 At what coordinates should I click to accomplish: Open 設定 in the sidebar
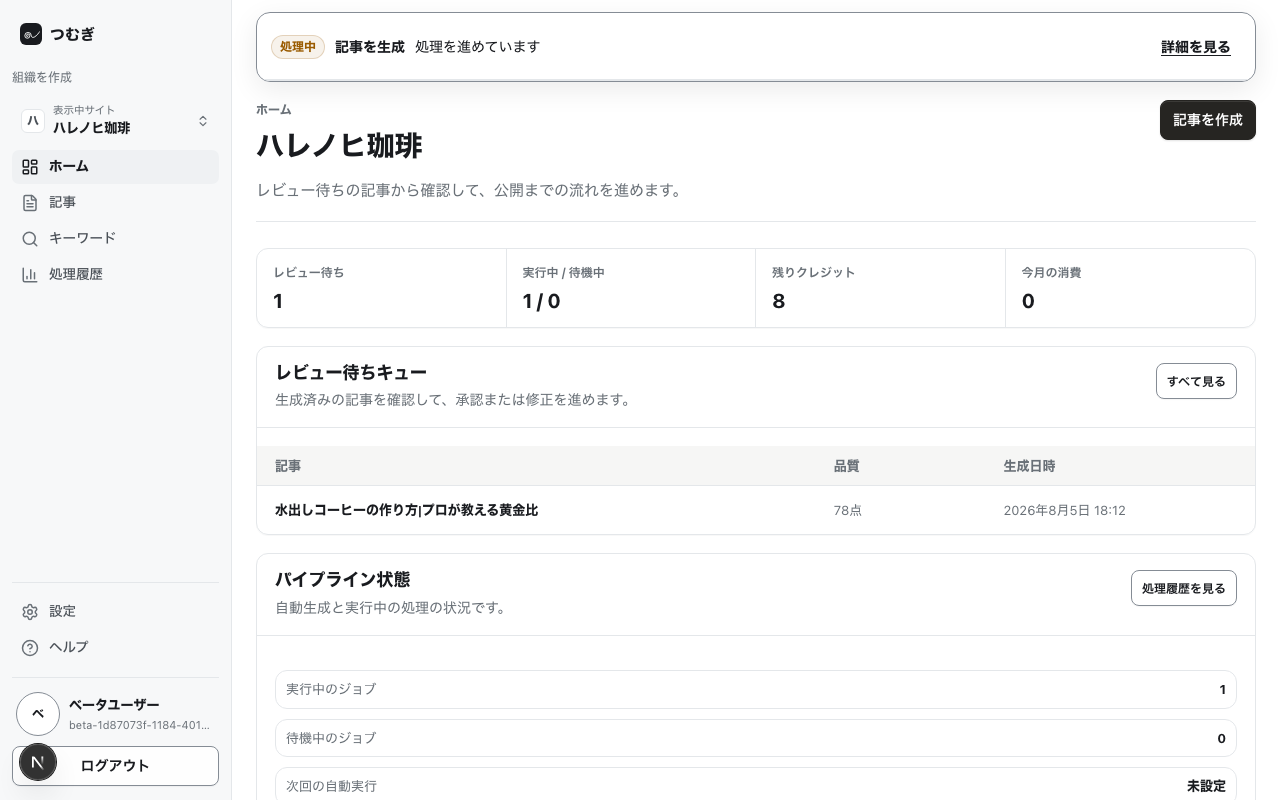[115, 612]
